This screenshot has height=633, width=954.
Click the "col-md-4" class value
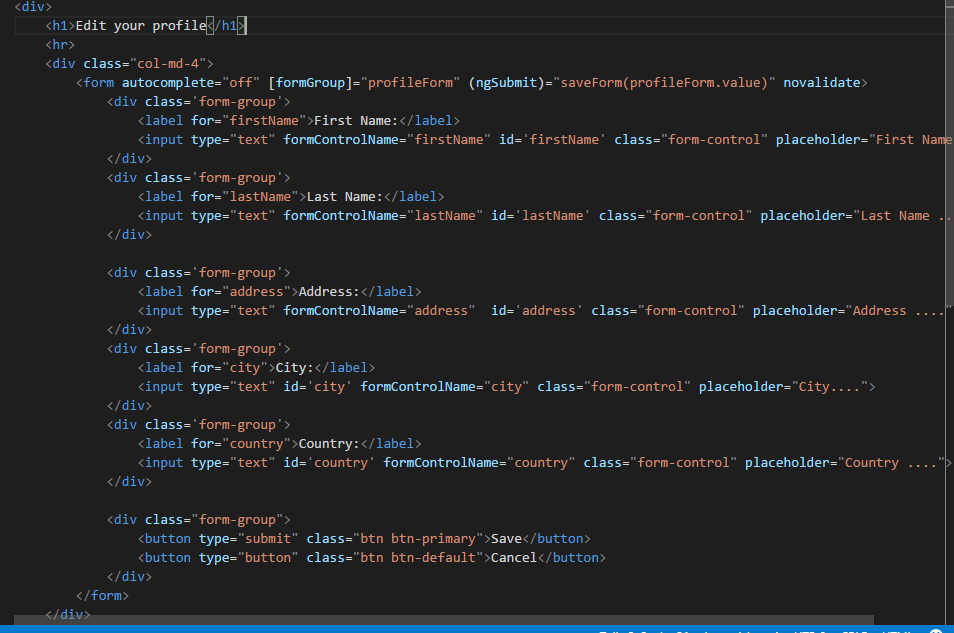click(x=168, y=63)
